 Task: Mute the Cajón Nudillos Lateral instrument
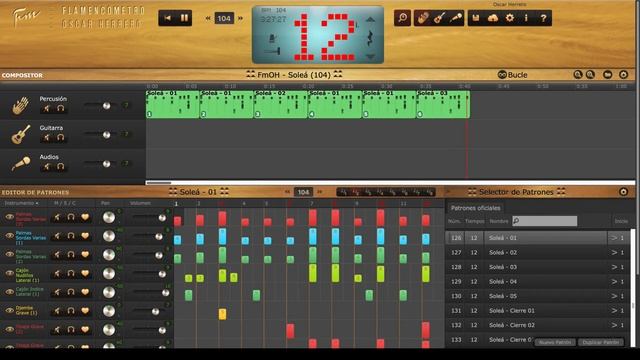pyautogui.click(x=57, y=273)
